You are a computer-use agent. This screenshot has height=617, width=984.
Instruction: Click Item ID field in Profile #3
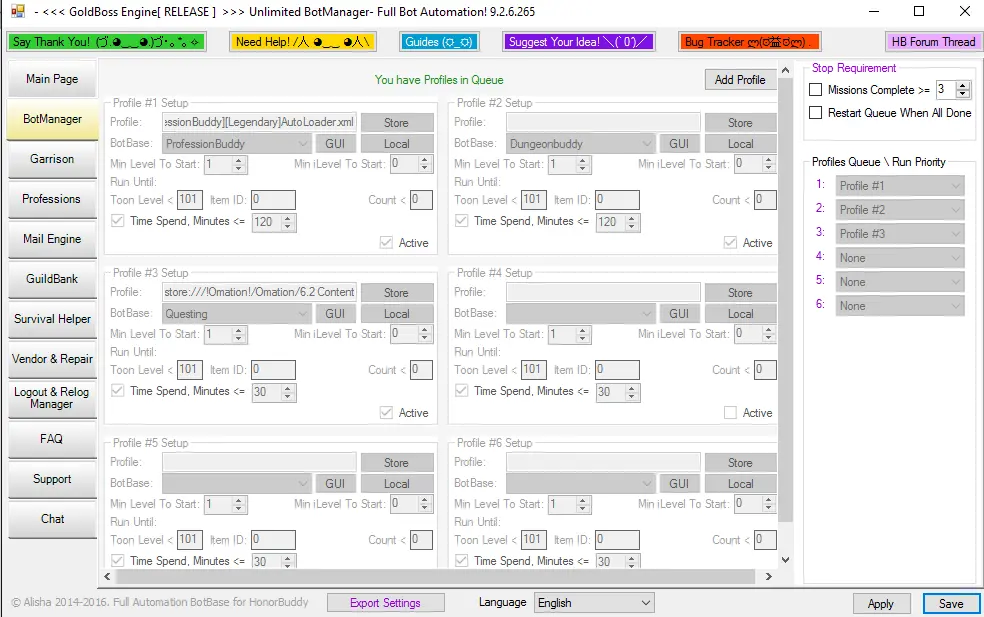(x=273, y=370)
